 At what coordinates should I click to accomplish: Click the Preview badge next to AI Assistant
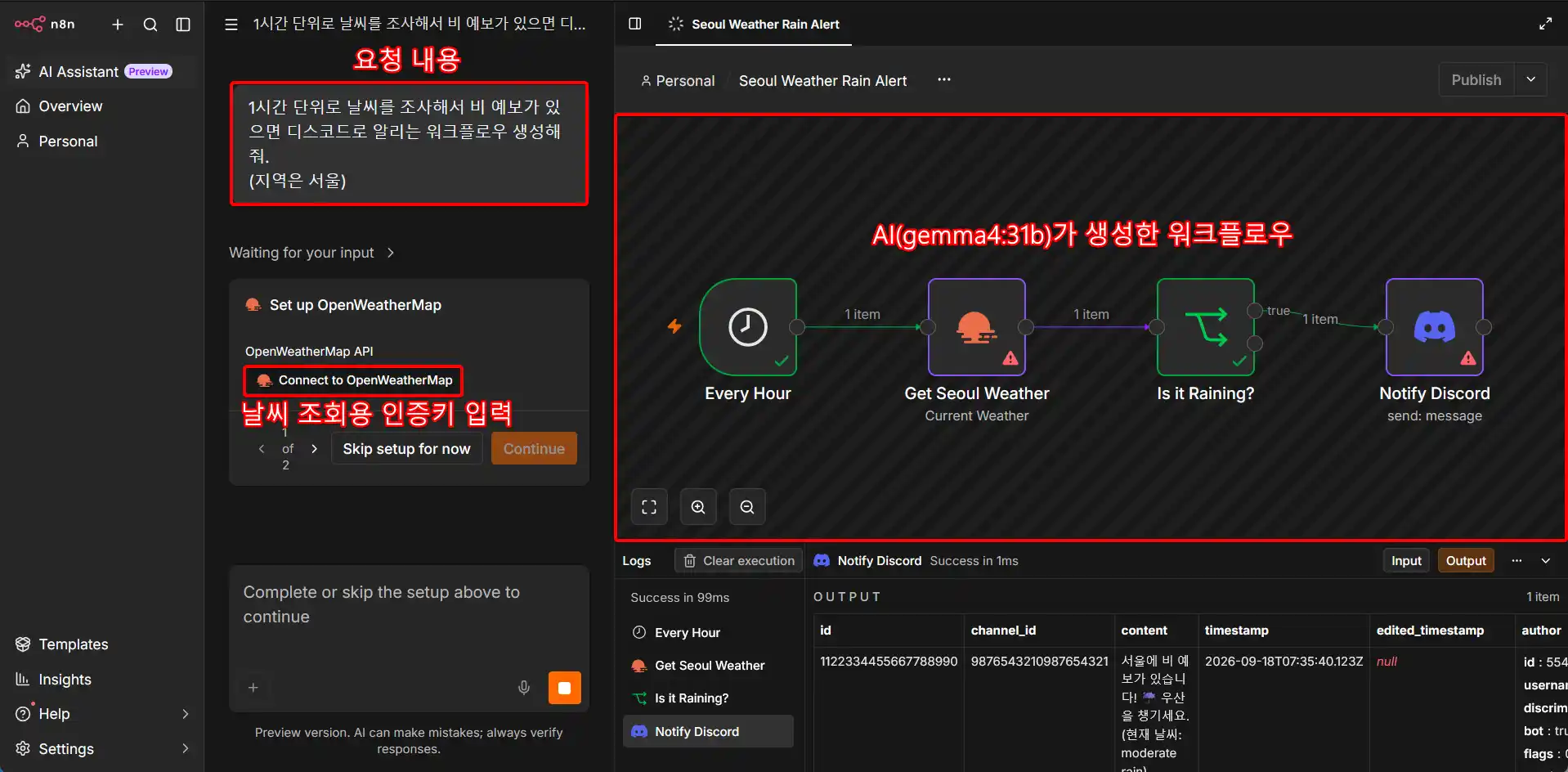pyautogui.click(x=148, y=71)
